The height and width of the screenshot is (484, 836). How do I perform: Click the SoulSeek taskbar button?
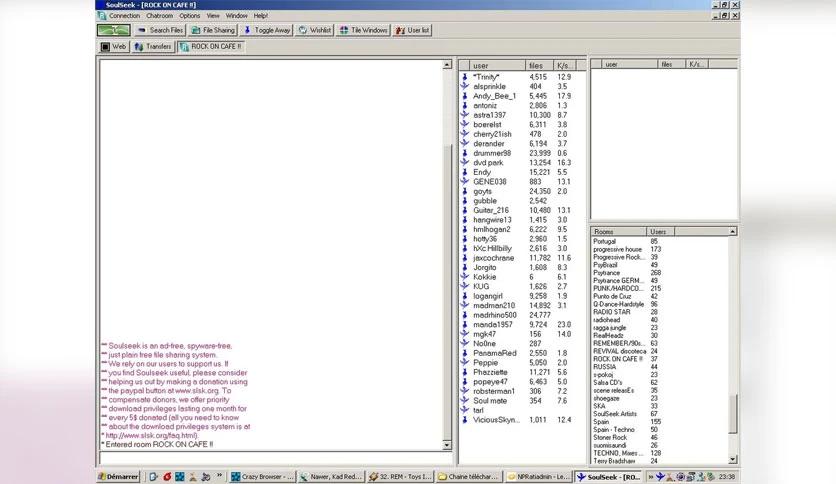point(609,477)
